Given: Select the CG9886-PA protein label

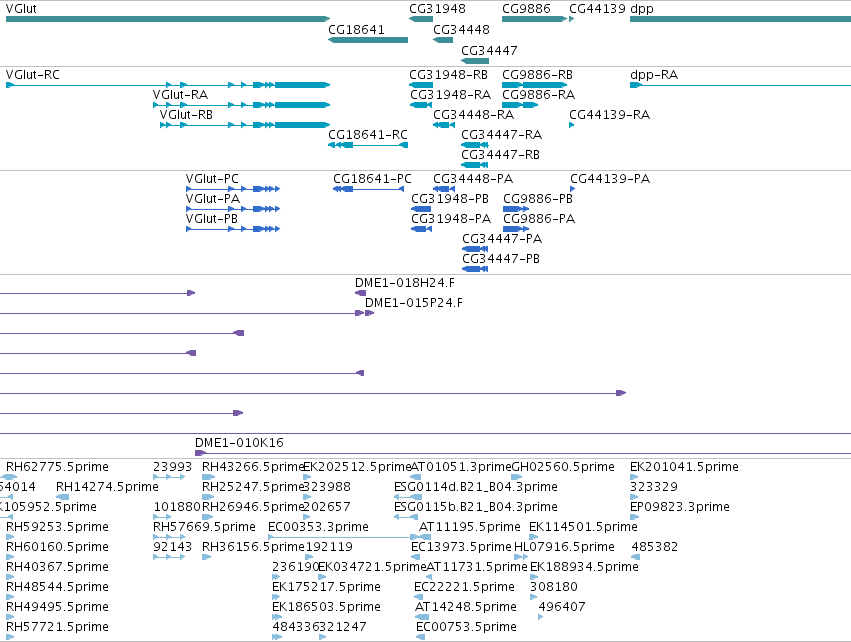Looking at the screenshot, I should pyautogui.click(x=539, y=219).
